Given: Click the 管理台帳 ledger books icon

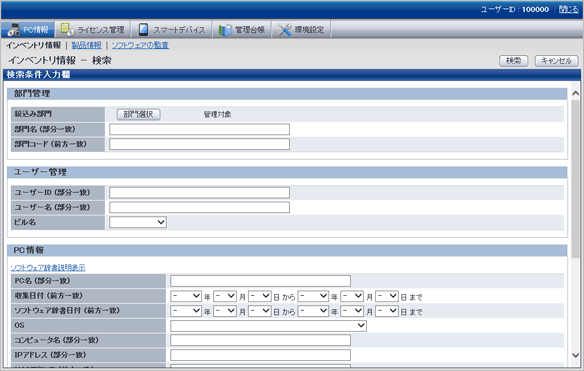Looking at the screenshot, I should (225, 30).
